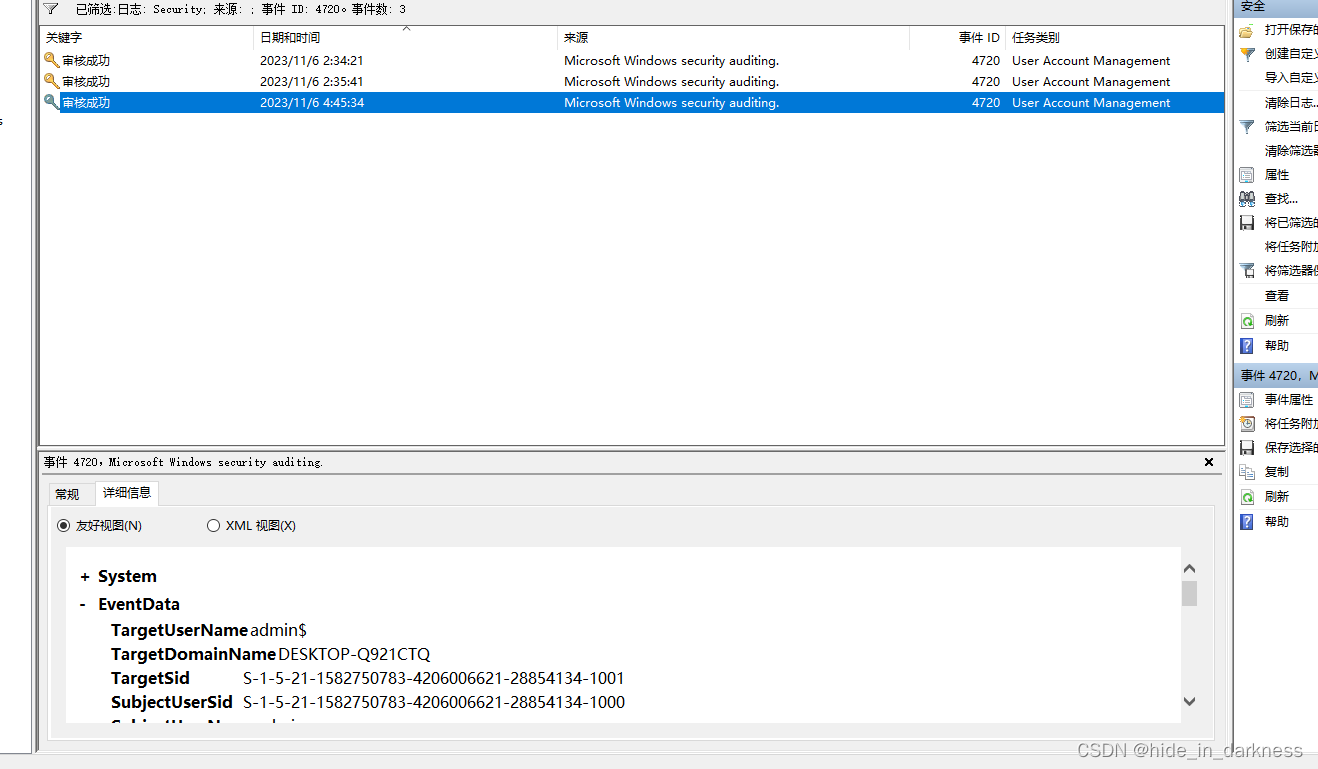Close the event preview pane with X
1318x769 pixels.
1209,462
